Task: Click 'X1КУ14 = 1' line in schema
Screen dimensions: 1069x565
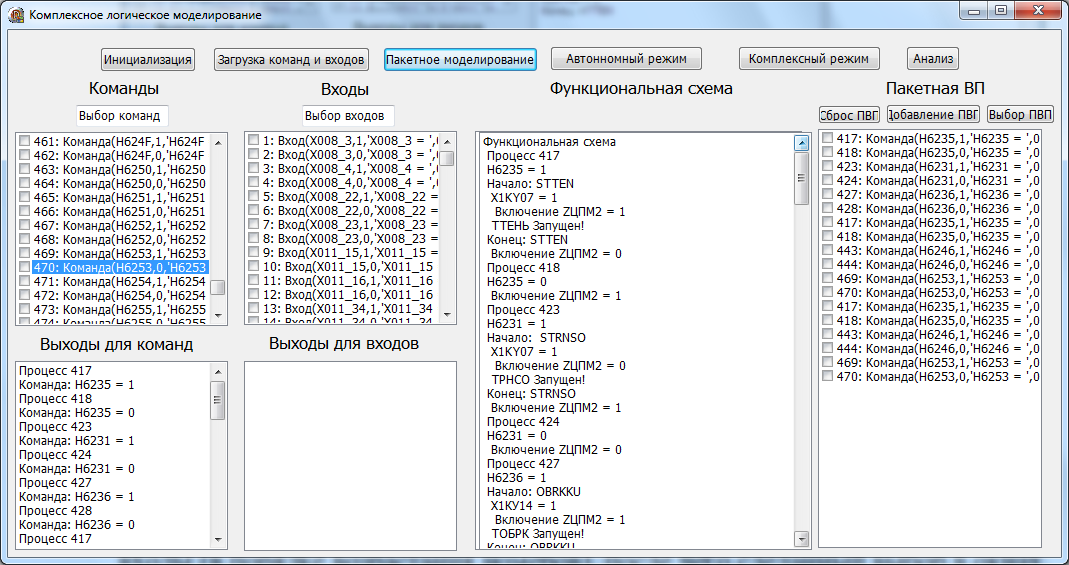Action: coord(524,506)
